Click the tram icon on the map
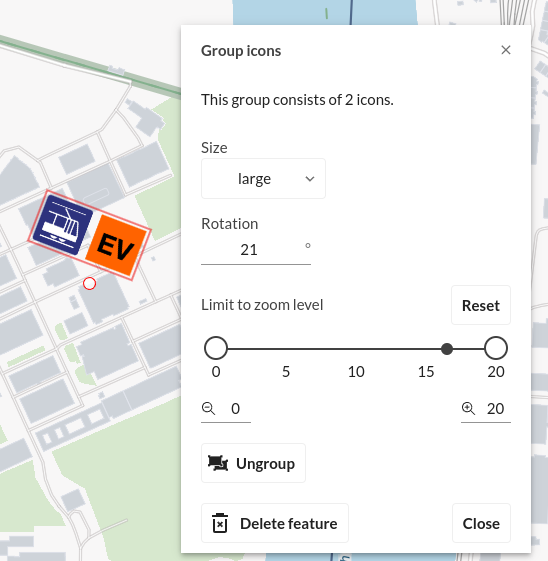Viewport: 548px width, 561px height. coord(63,224)
